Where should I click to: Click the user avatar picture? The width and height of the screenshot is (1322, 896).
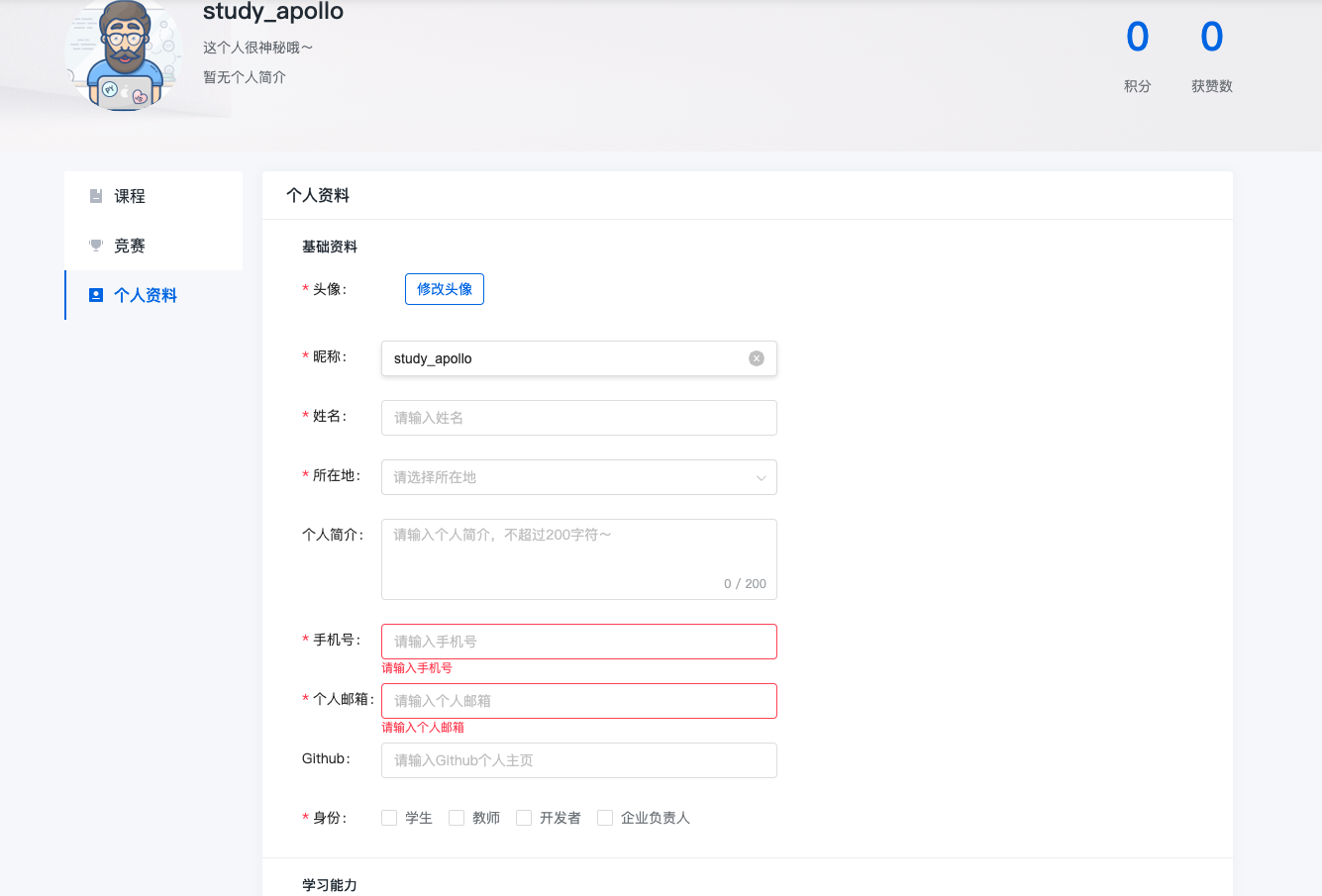[124, 54]
